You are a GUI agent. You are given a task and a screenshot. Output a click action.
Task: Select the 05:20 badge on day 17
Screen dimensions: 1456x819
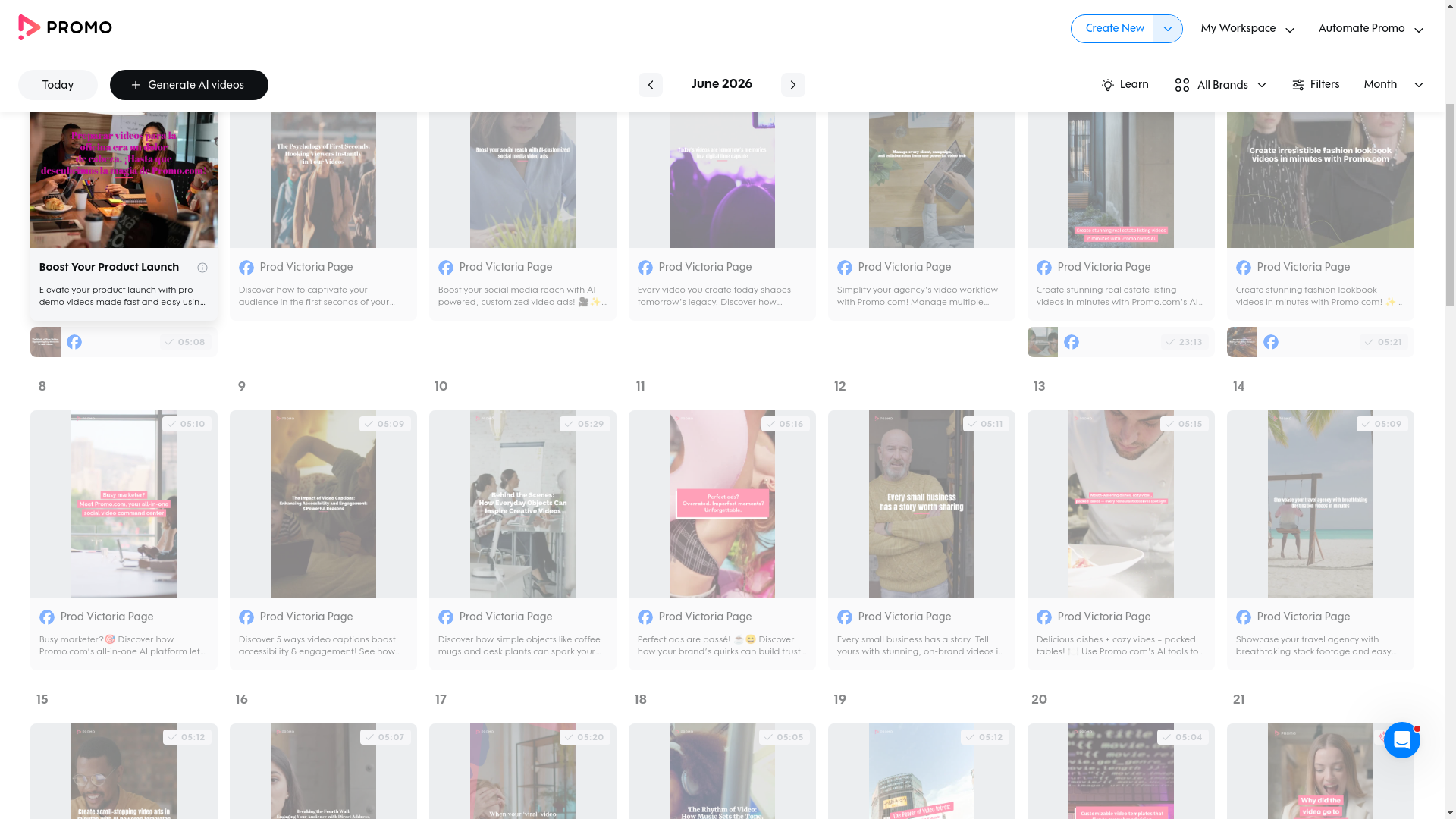[x=585, y=737]
